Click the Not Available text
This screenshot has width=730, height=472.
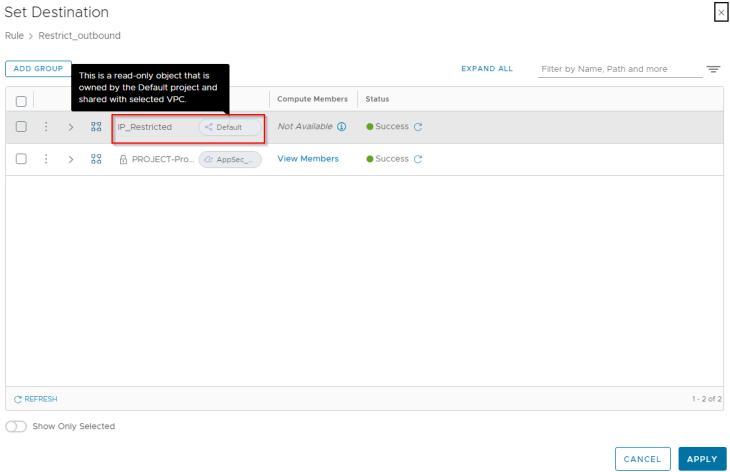coord(305,126)
